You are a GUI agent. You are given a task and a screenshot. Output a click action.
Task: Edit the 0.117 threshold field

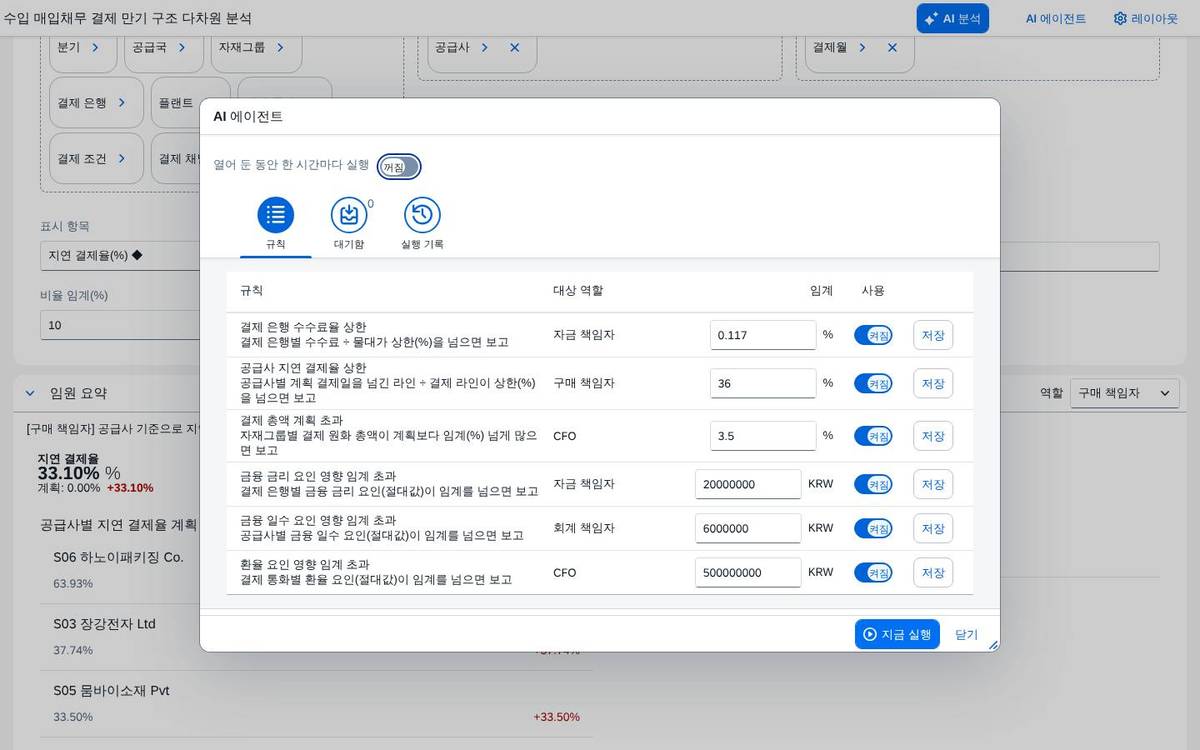763,335
